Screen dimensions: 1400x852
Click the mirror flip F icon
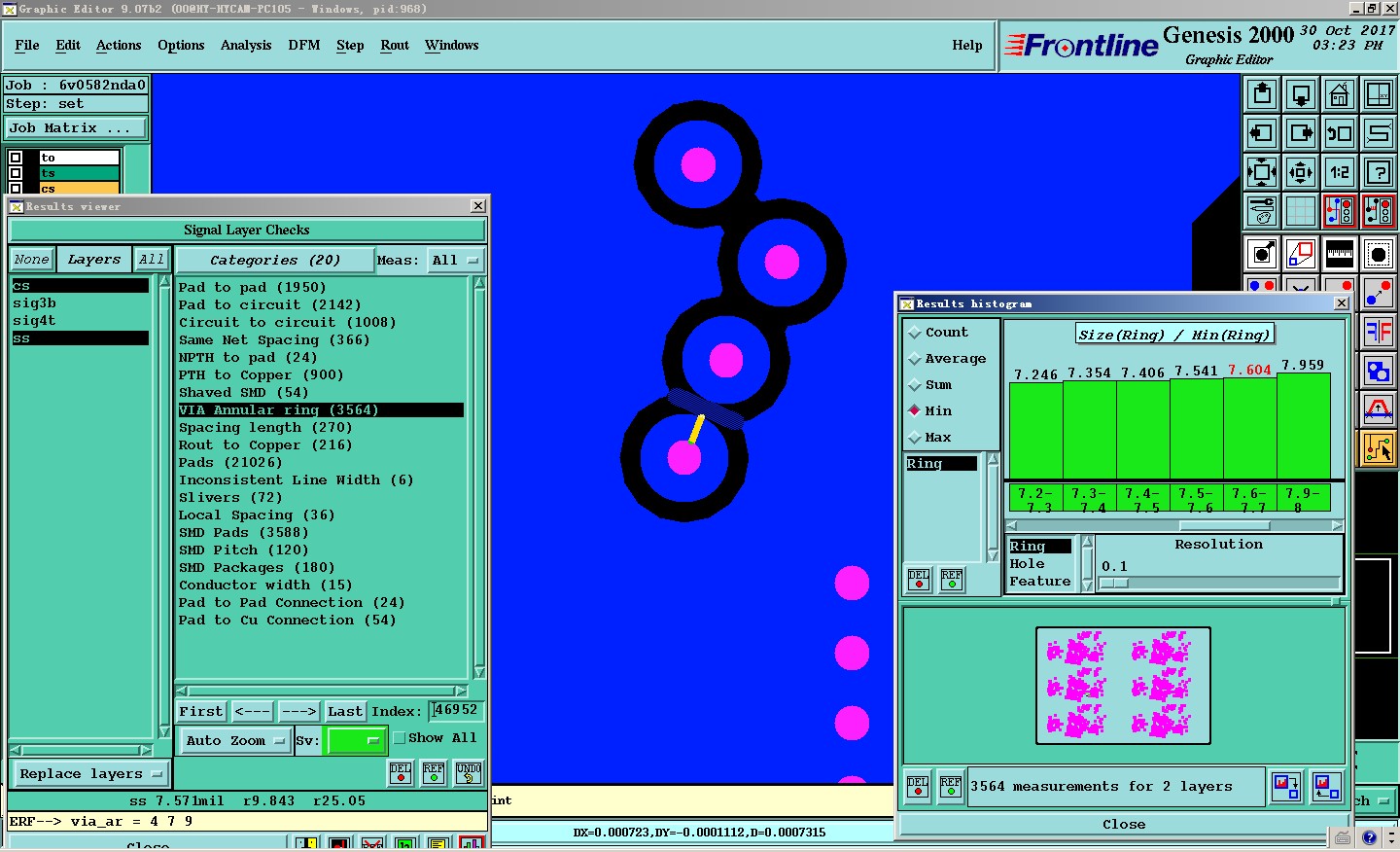[1379, 333]
